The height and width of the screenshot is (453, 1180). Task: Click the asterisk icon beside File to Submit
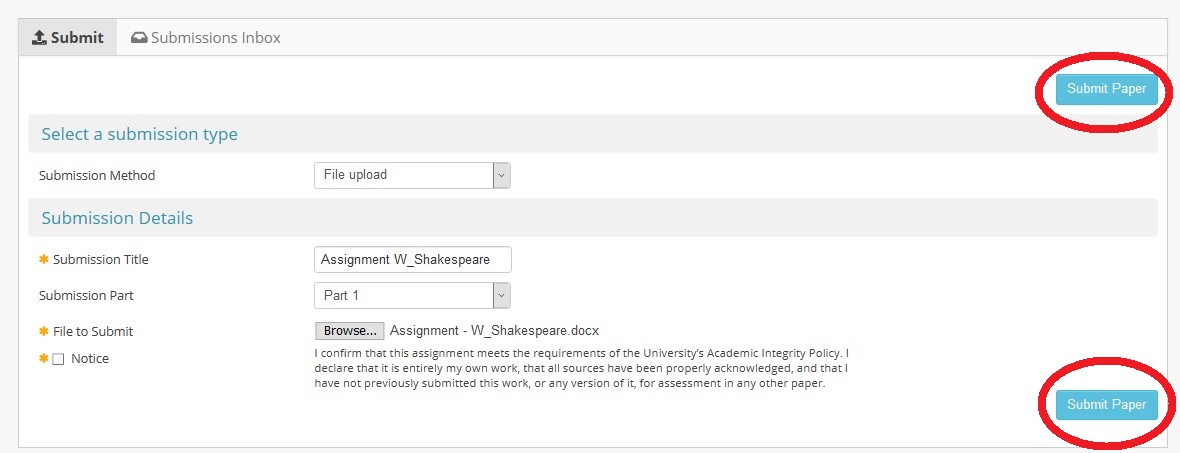43,332
